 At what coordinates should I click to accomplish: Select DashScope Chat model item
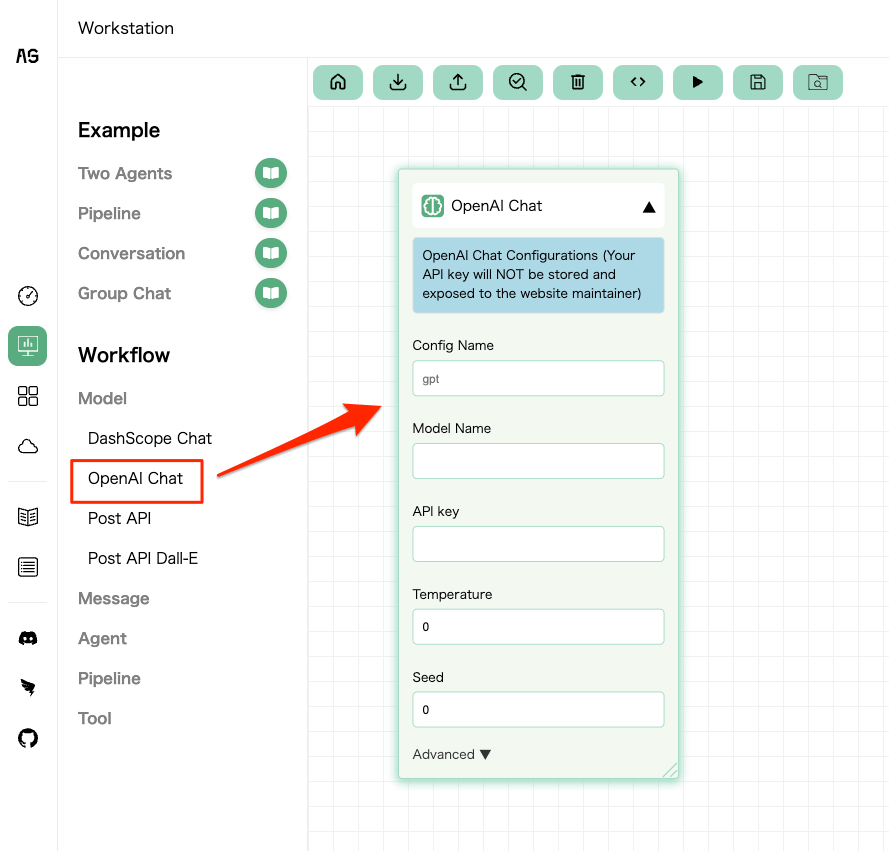150,438
